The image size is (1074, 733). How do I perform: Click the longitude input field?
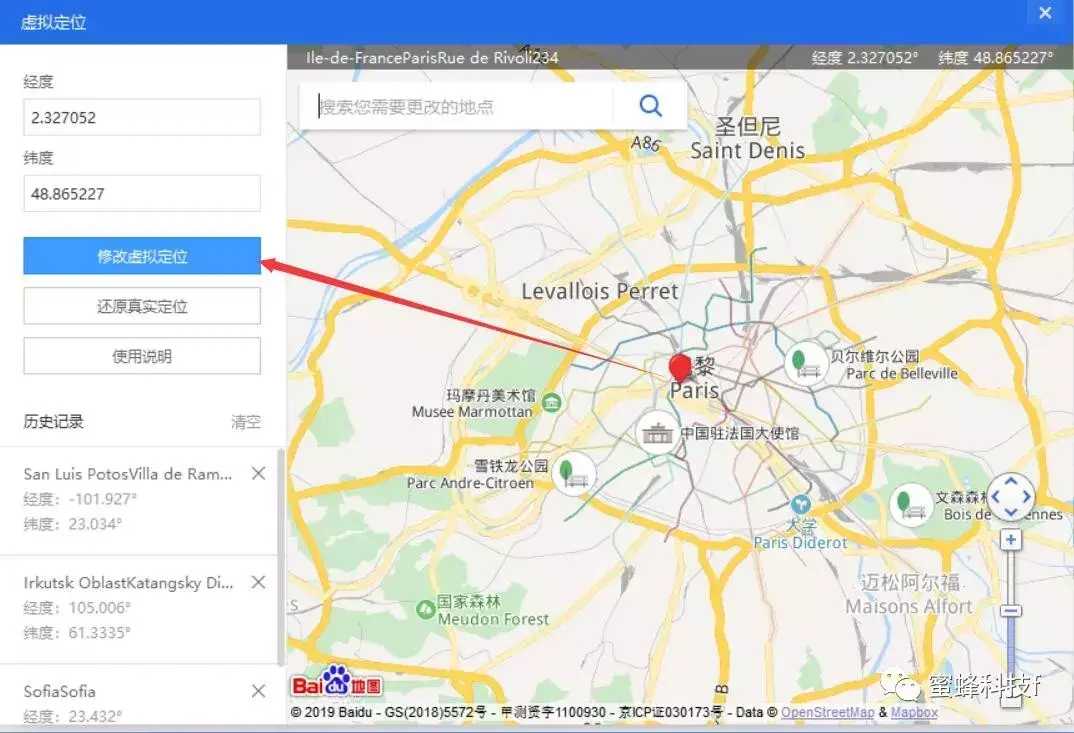(142, 117)
